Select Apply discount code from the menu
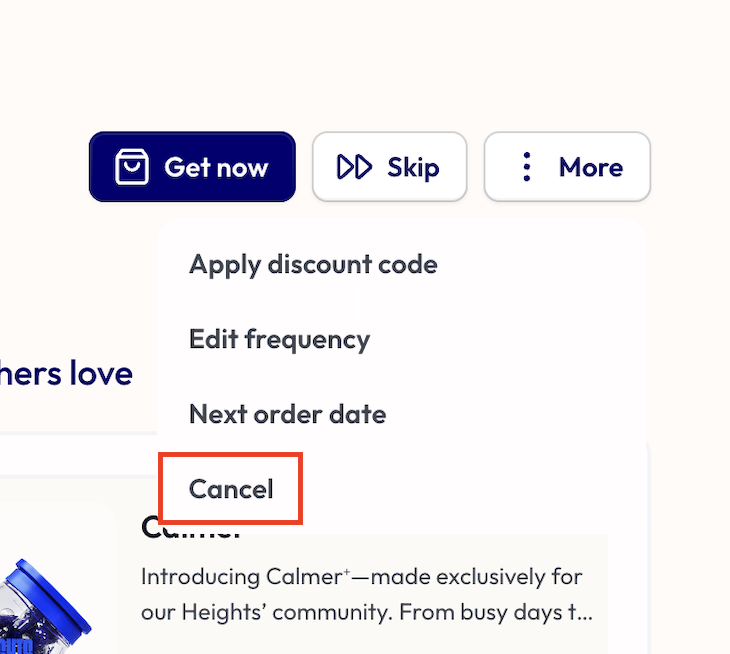This screenshot has height=654, width=730. pyautogui.click(x=313, y=265)
